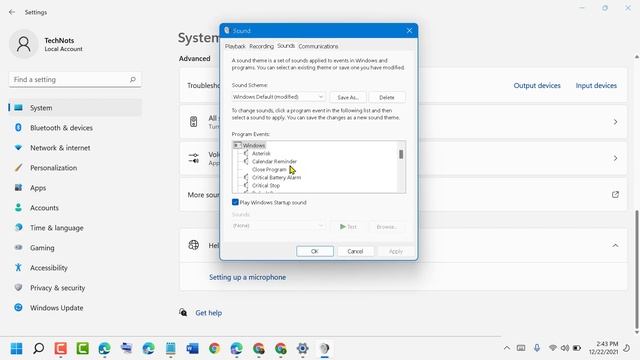Open Network & internet settings
Viewport: 640px width, 360px height.
75,148
